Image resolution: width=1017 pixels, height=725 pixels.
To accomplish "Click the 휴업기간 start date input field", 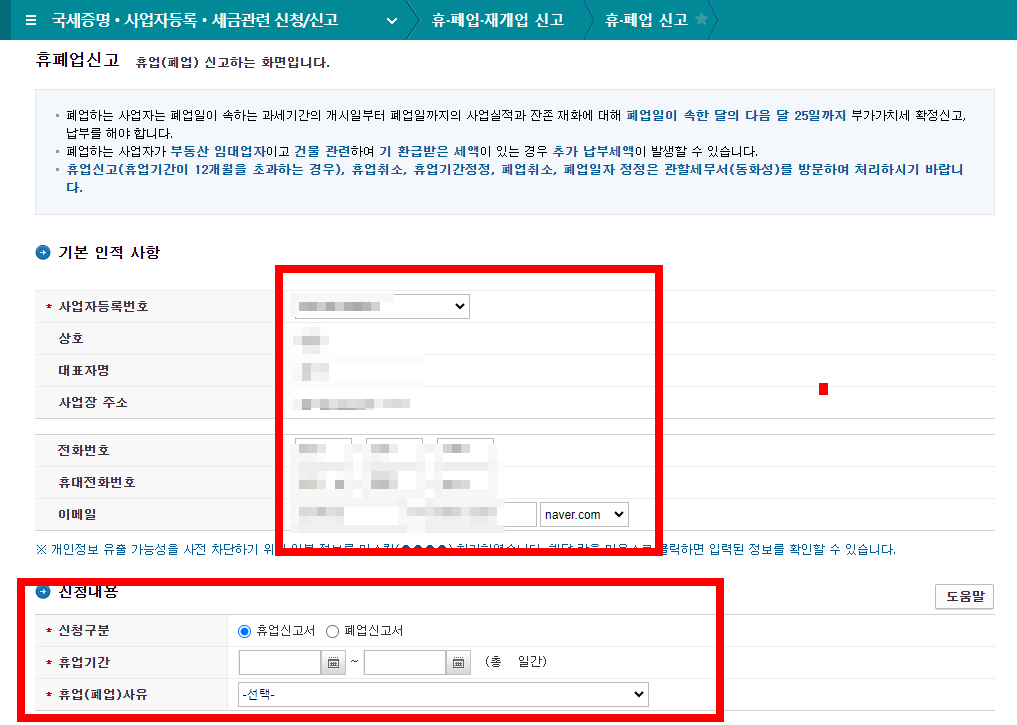I will coord(280,662).
